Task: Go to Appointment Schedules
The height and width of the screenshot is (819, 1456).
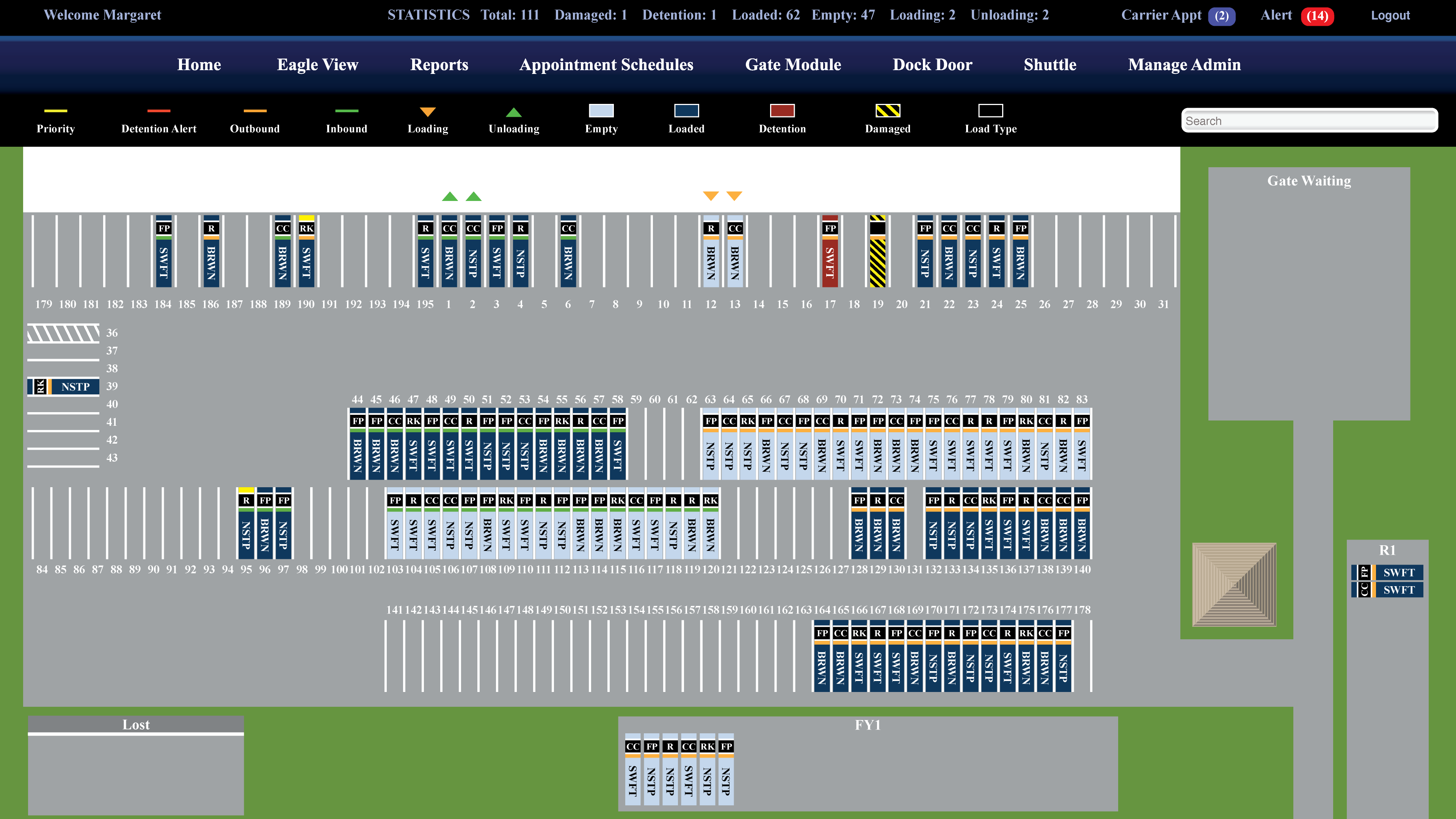Action: 606,64
